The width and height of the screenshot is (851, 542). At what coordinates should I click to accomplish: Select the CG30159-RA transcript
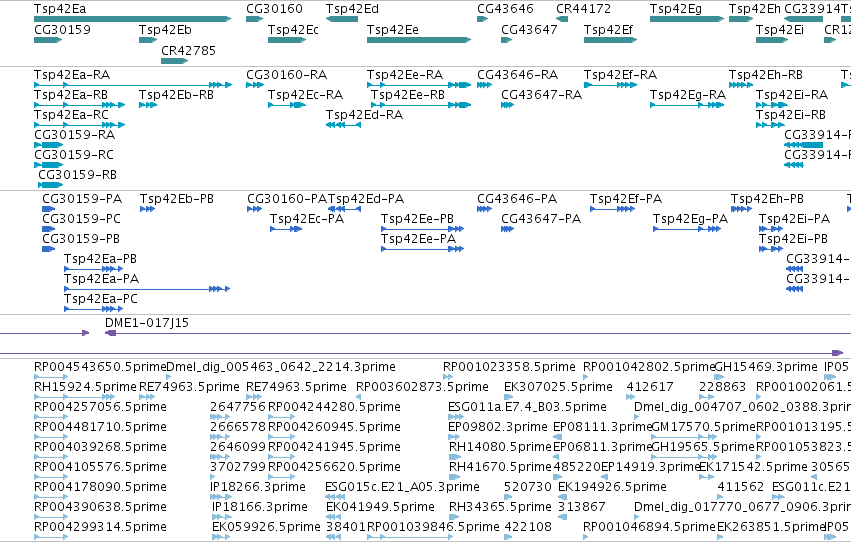(x=48, y=145)
